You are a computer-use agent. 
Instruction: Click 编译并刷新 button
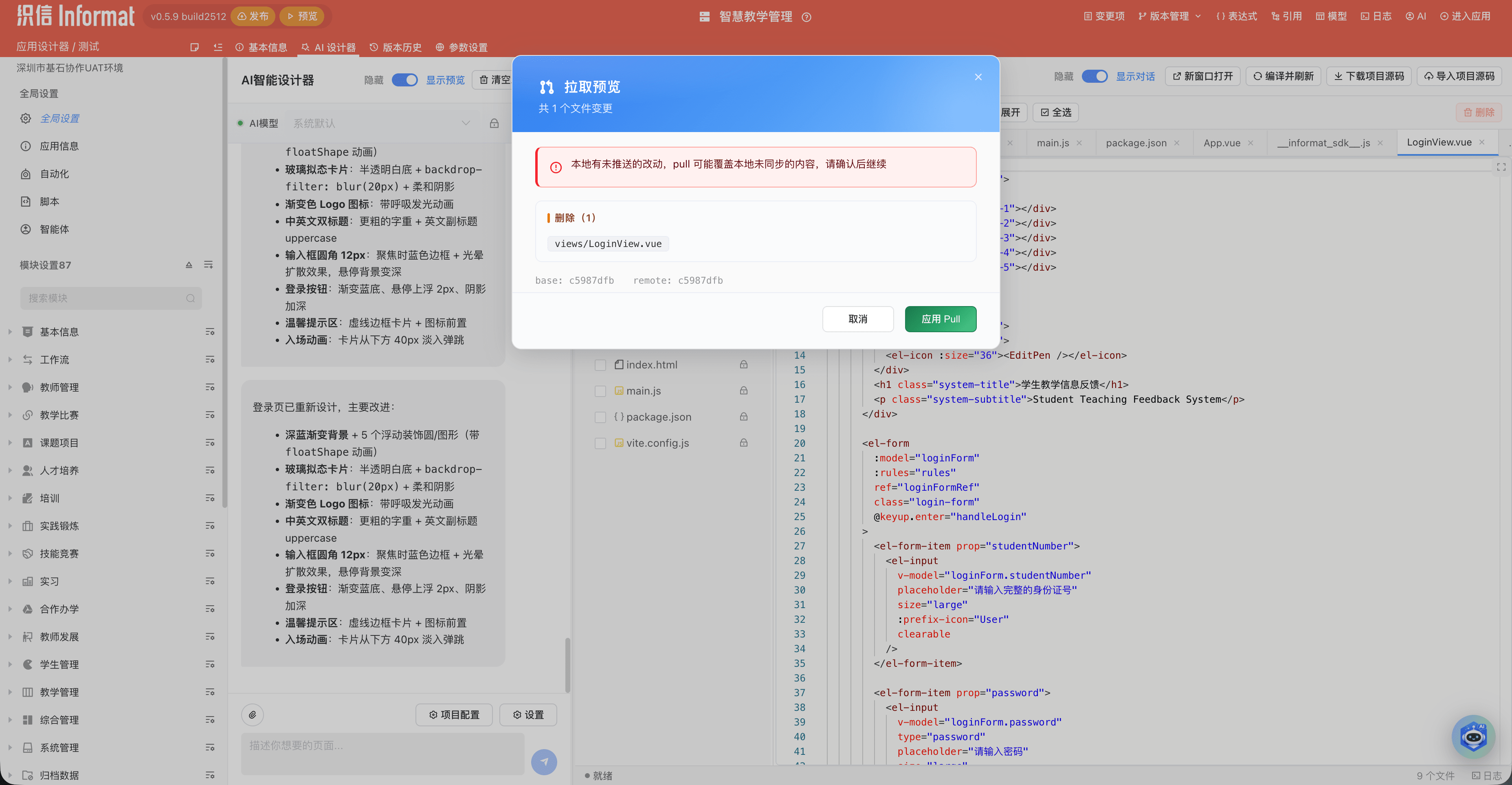pyautogui.click(x=1283, y=76)
